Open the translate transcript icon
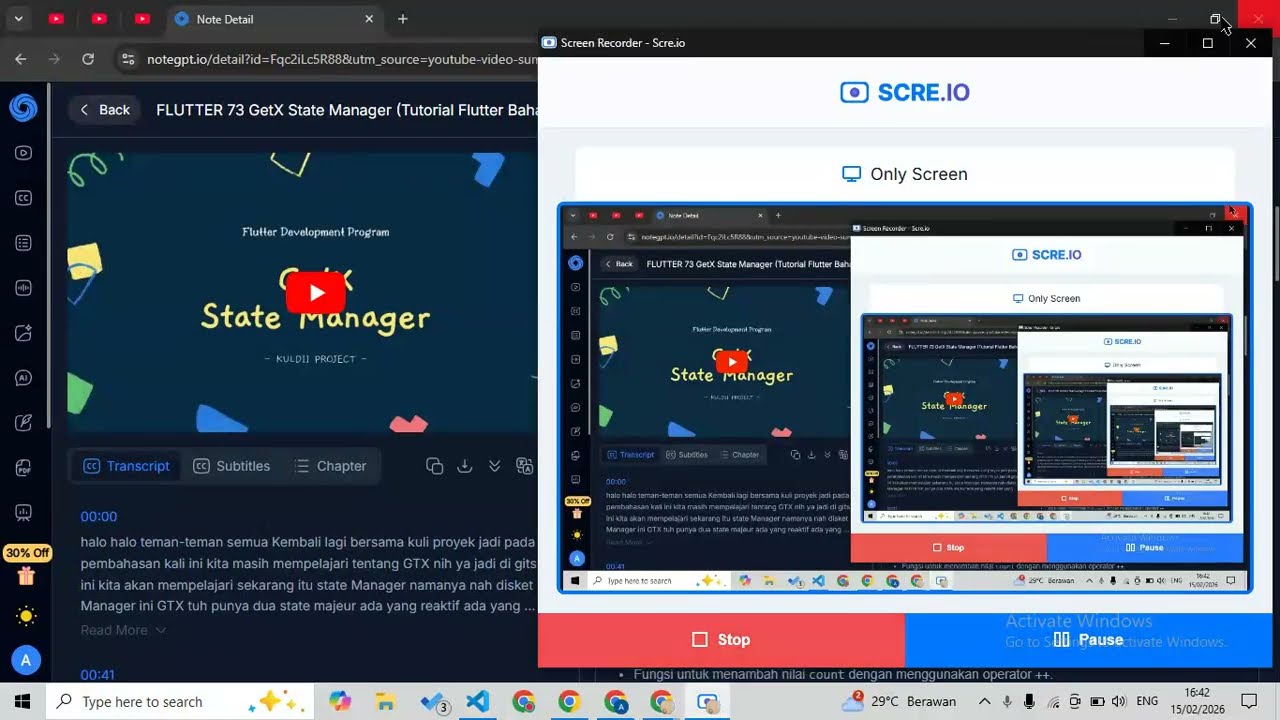The height and width of the screenshot is (720, 1280). point(524,466)
